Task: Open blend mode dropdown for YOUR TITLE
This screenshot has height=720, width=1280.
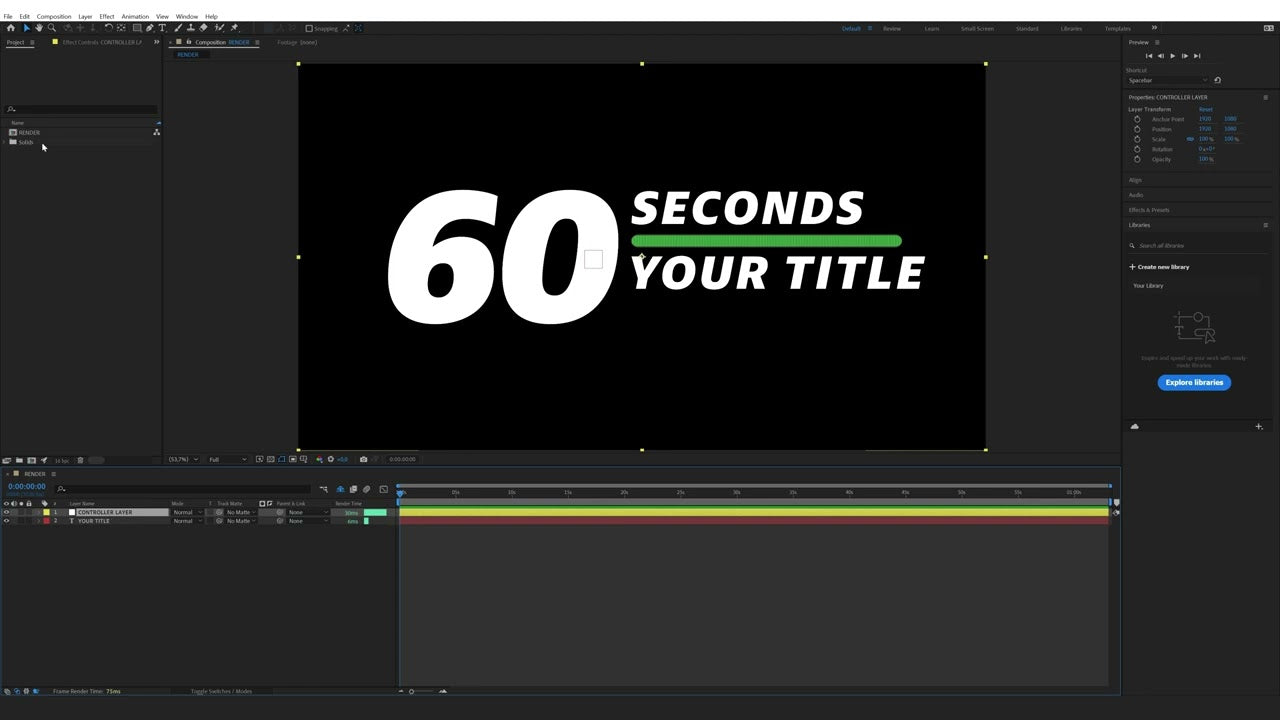Action: [x=186, y=521]
